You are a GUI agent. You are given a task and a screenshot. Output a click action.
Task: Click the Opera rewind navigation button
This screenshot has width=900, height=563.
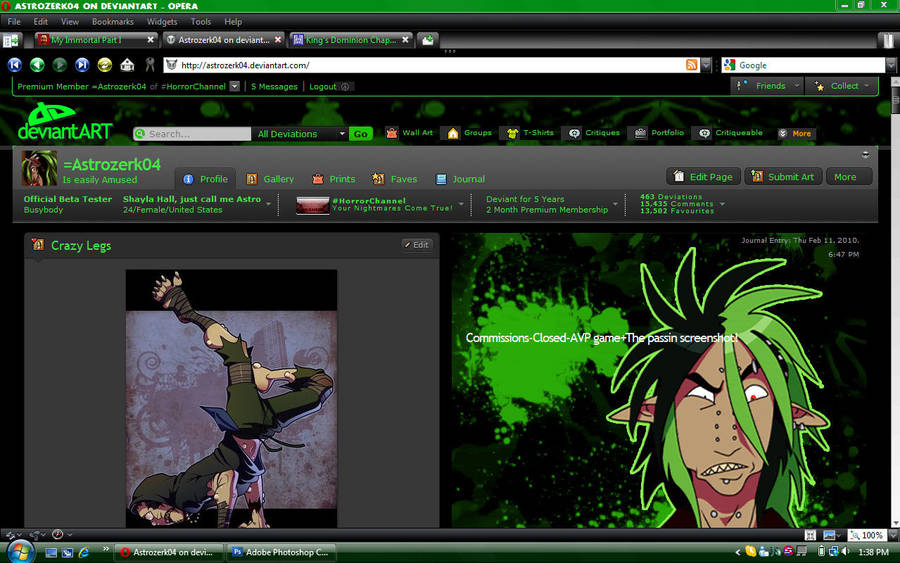pos(15,65)
